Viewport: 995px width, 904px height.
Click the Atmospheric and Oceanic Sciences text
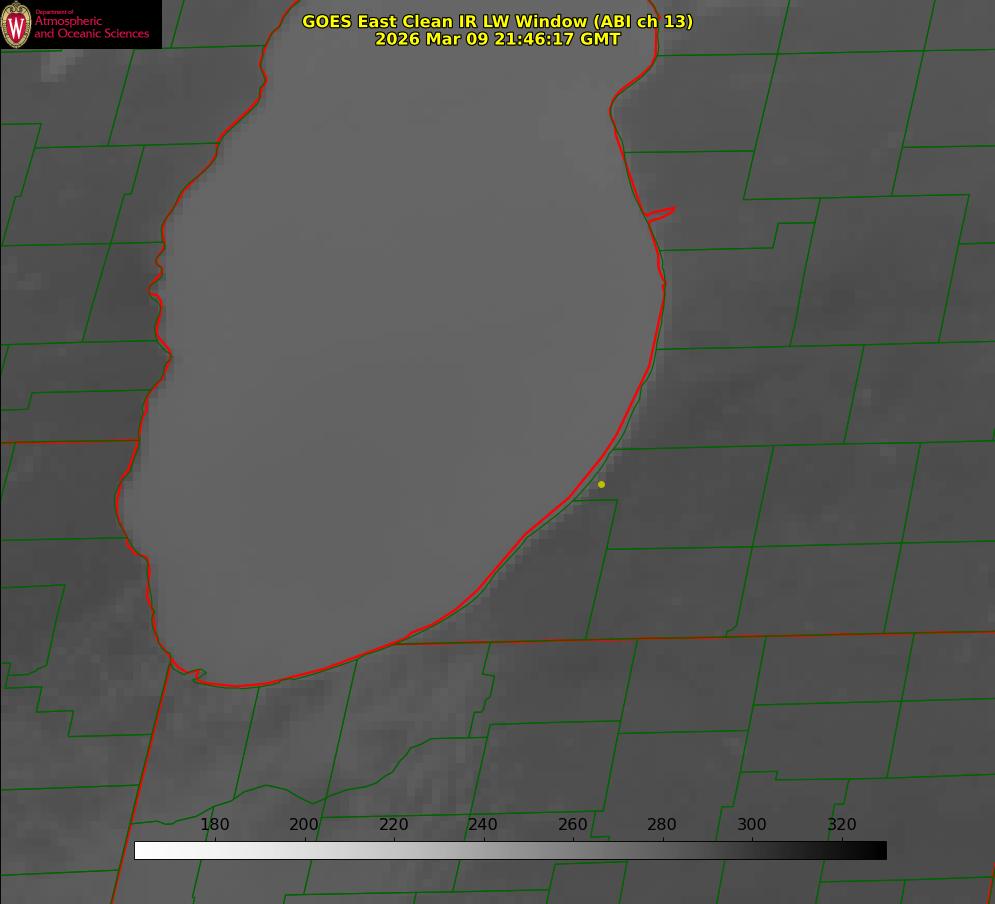(91, 27)
